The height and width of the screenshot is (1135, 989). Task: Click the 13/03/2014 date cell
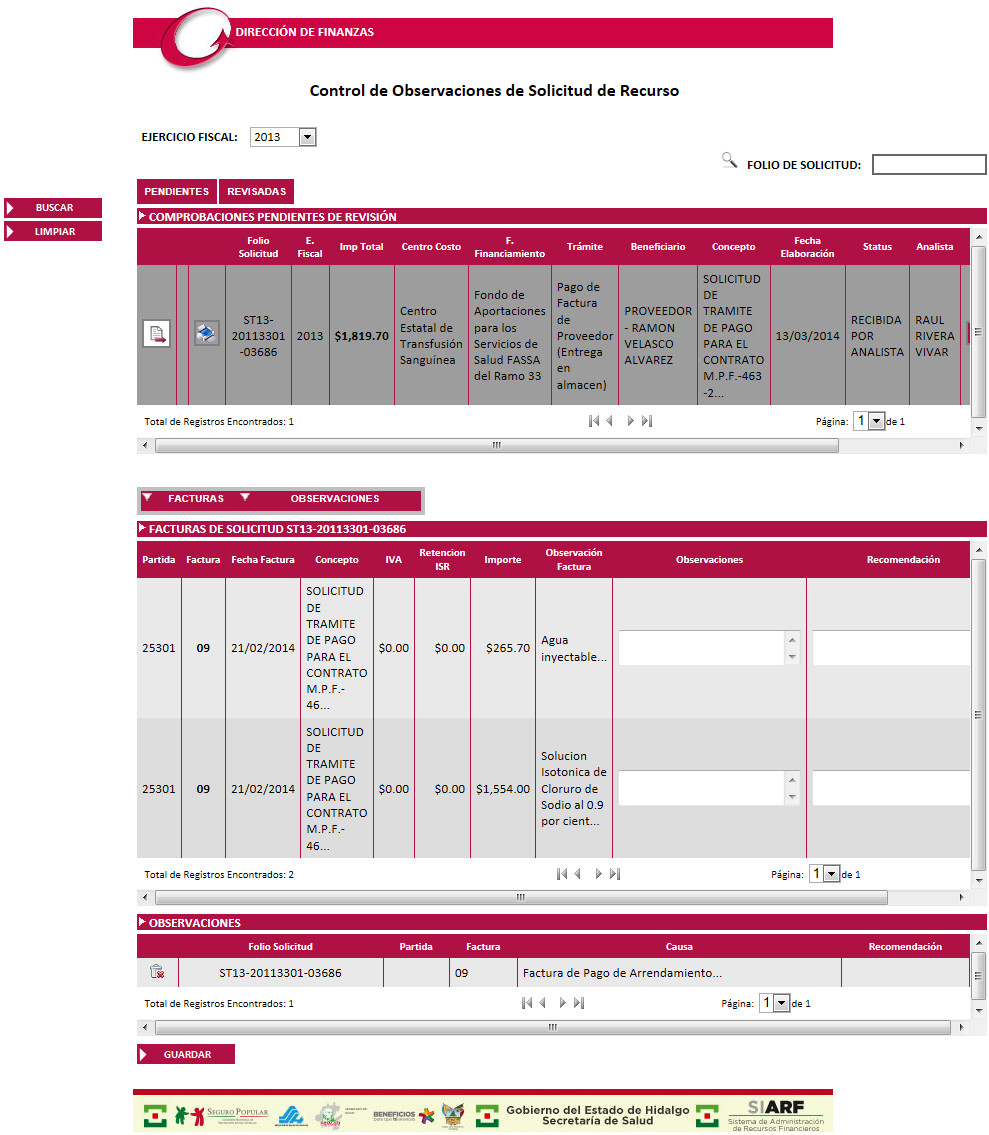click(x=807, y=336)
